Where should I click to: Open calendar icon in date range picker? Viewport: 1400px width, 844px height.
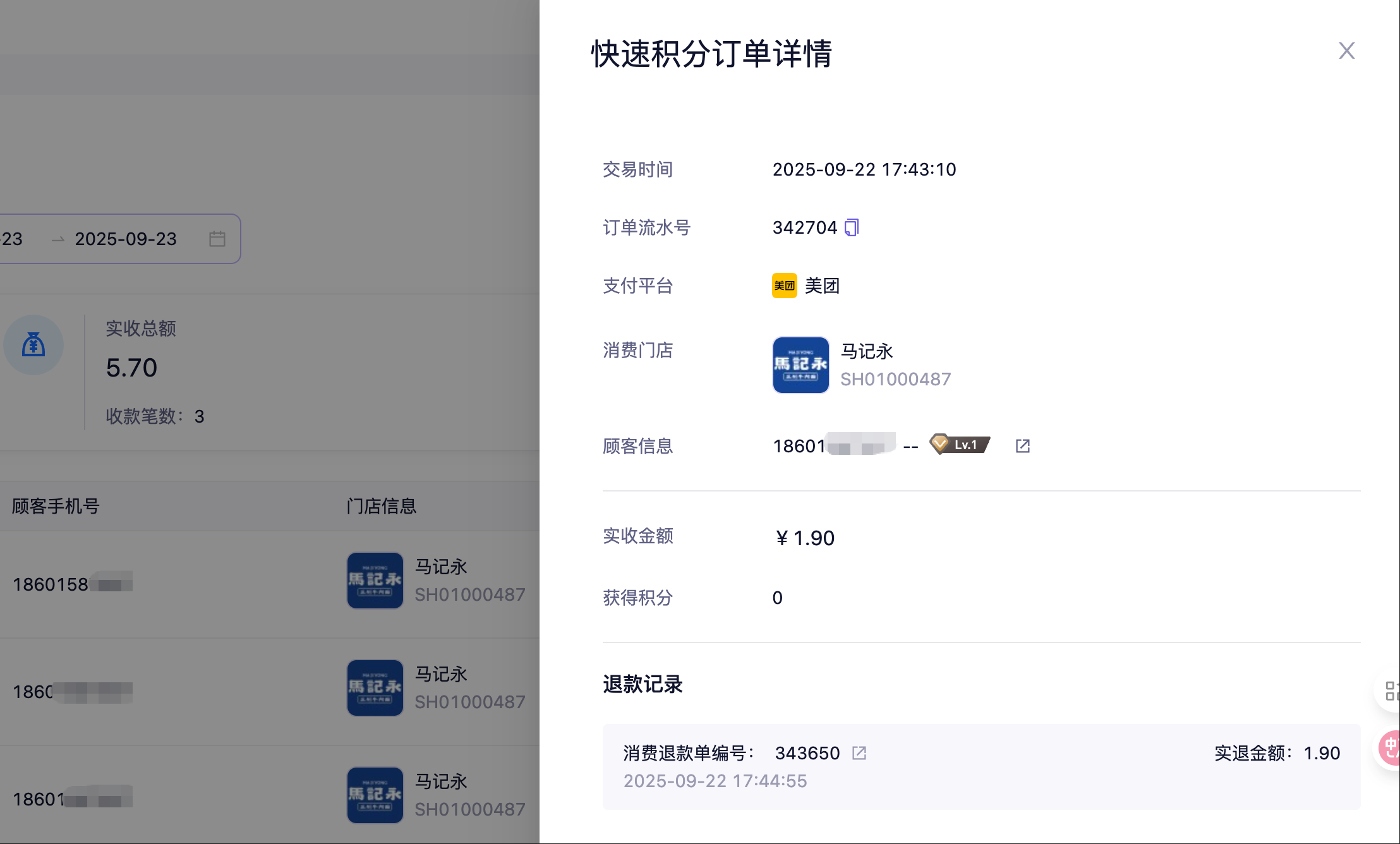point(217,239)
